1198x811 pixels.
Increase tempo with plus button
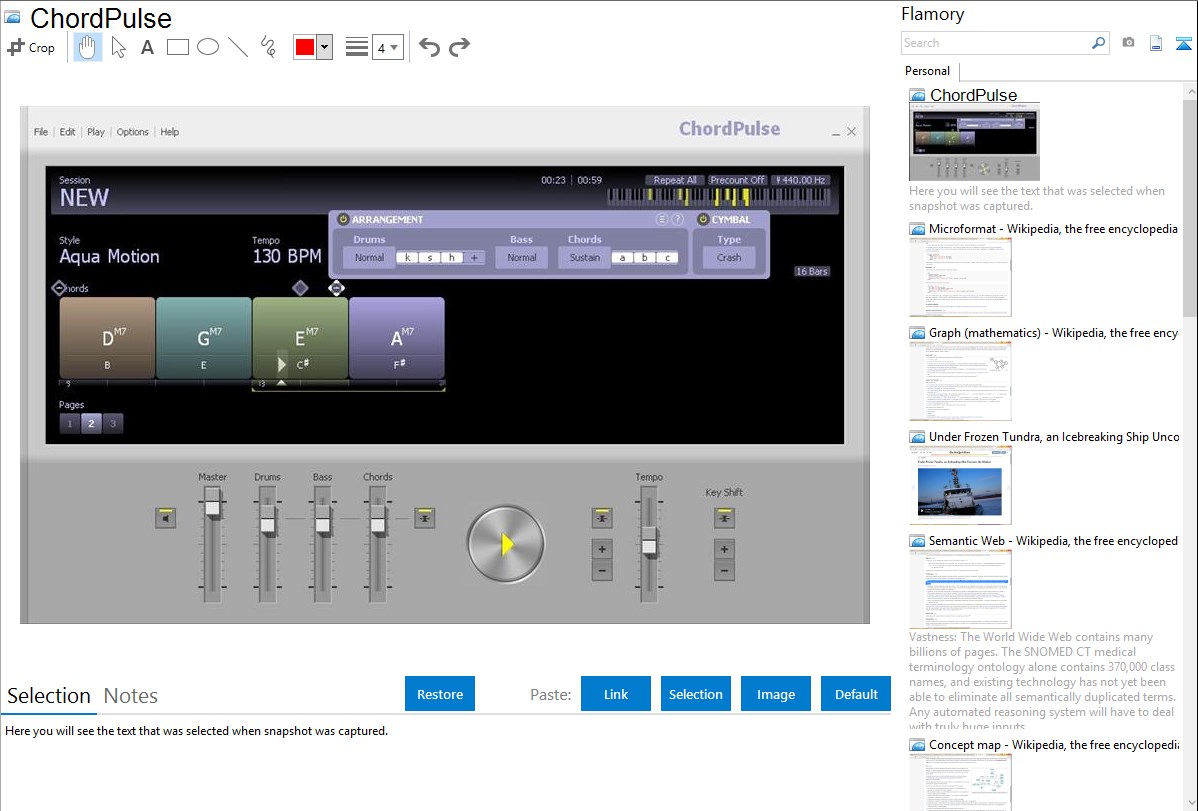click(602, 549)
